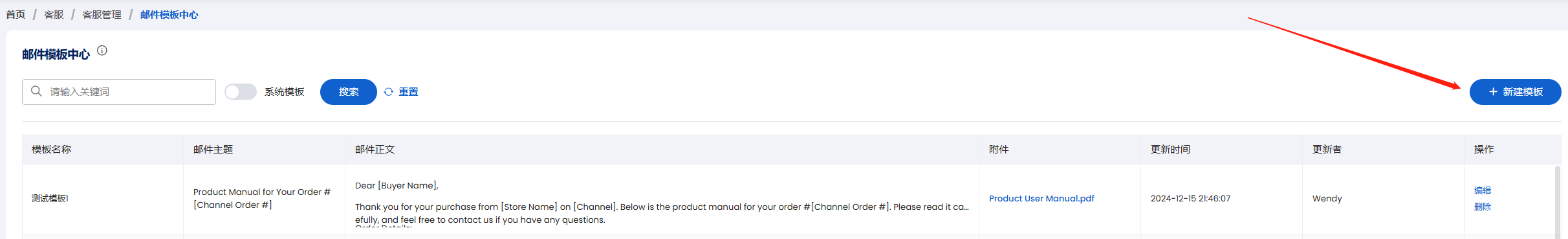Screen dimensions: 1568x239
Task: Toggle the 系统模板 switch
Action: click(x=241, y=92)
